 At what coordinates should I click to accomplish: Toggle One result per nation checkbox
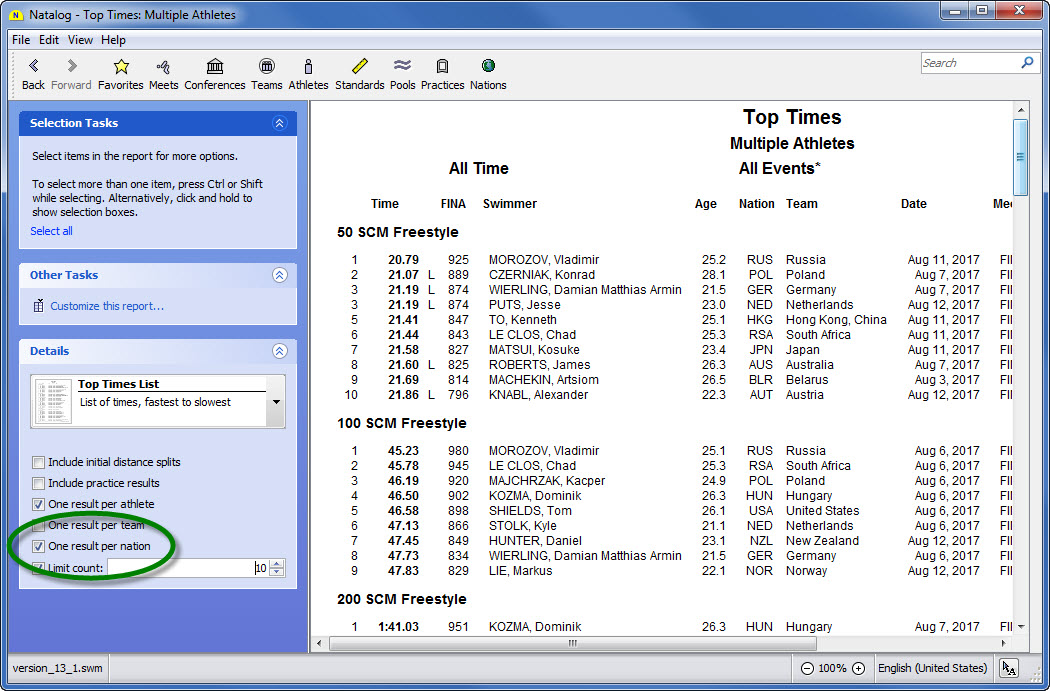[39, 547]
